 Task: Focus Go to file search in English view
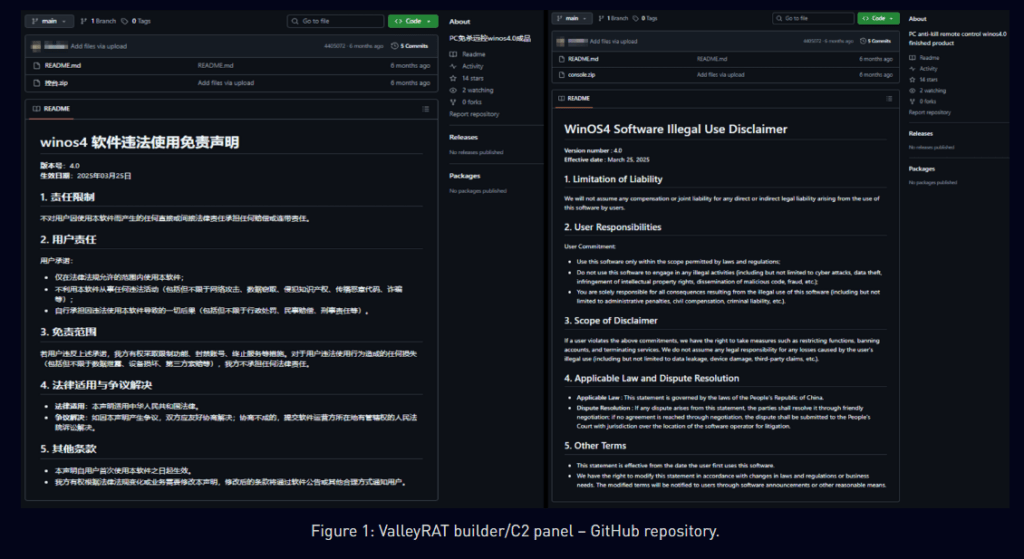813,18
